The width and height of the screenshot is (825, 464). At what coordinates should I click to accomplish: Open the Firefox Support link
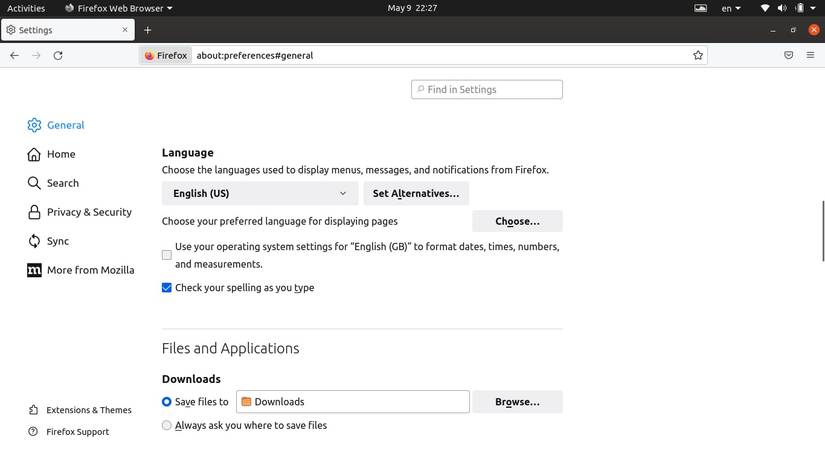coord(77,431)
